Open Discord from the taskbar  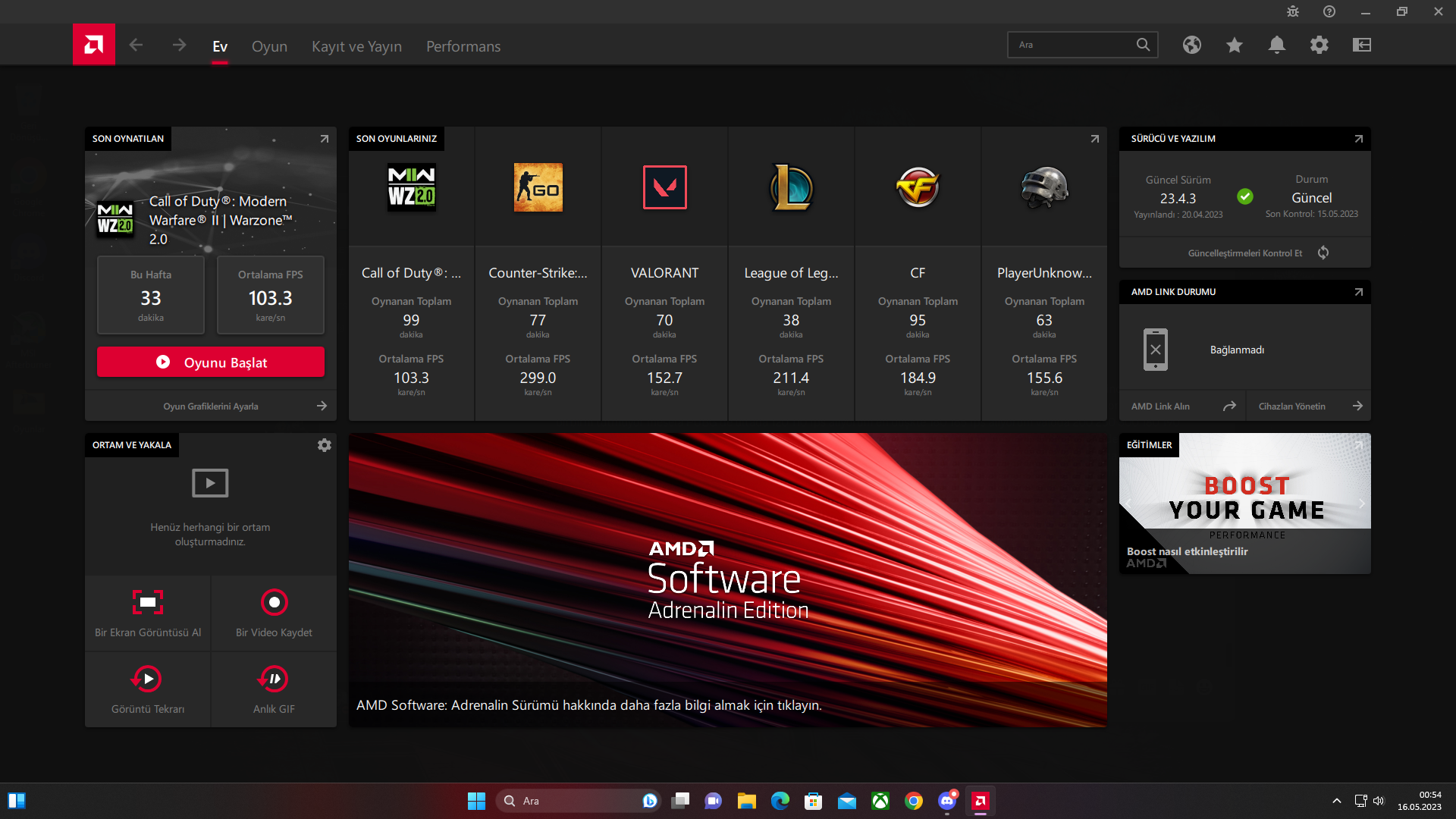click(x=947, y=801)
